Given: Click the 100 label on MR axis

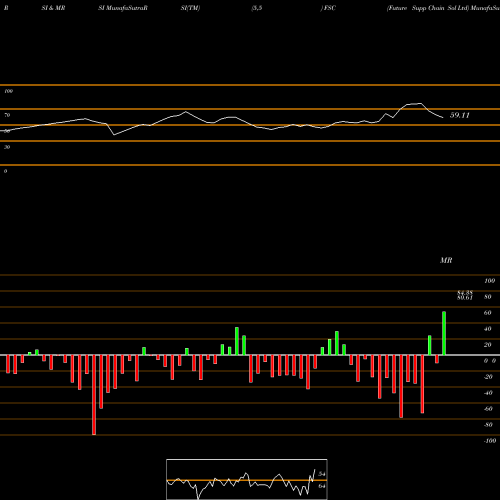Looking at the screenshot, I should (x=489, y=281).
